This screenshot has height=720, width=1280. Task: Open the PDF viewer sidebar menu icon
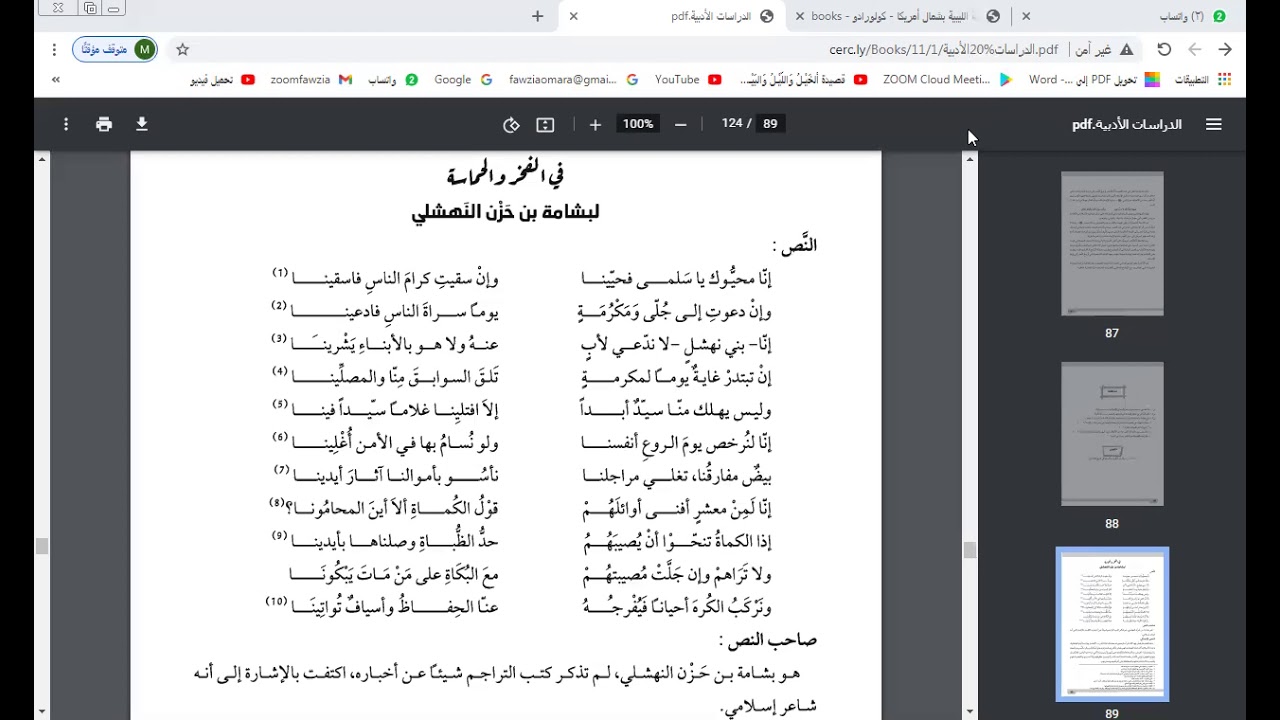tap(1214, 124)
